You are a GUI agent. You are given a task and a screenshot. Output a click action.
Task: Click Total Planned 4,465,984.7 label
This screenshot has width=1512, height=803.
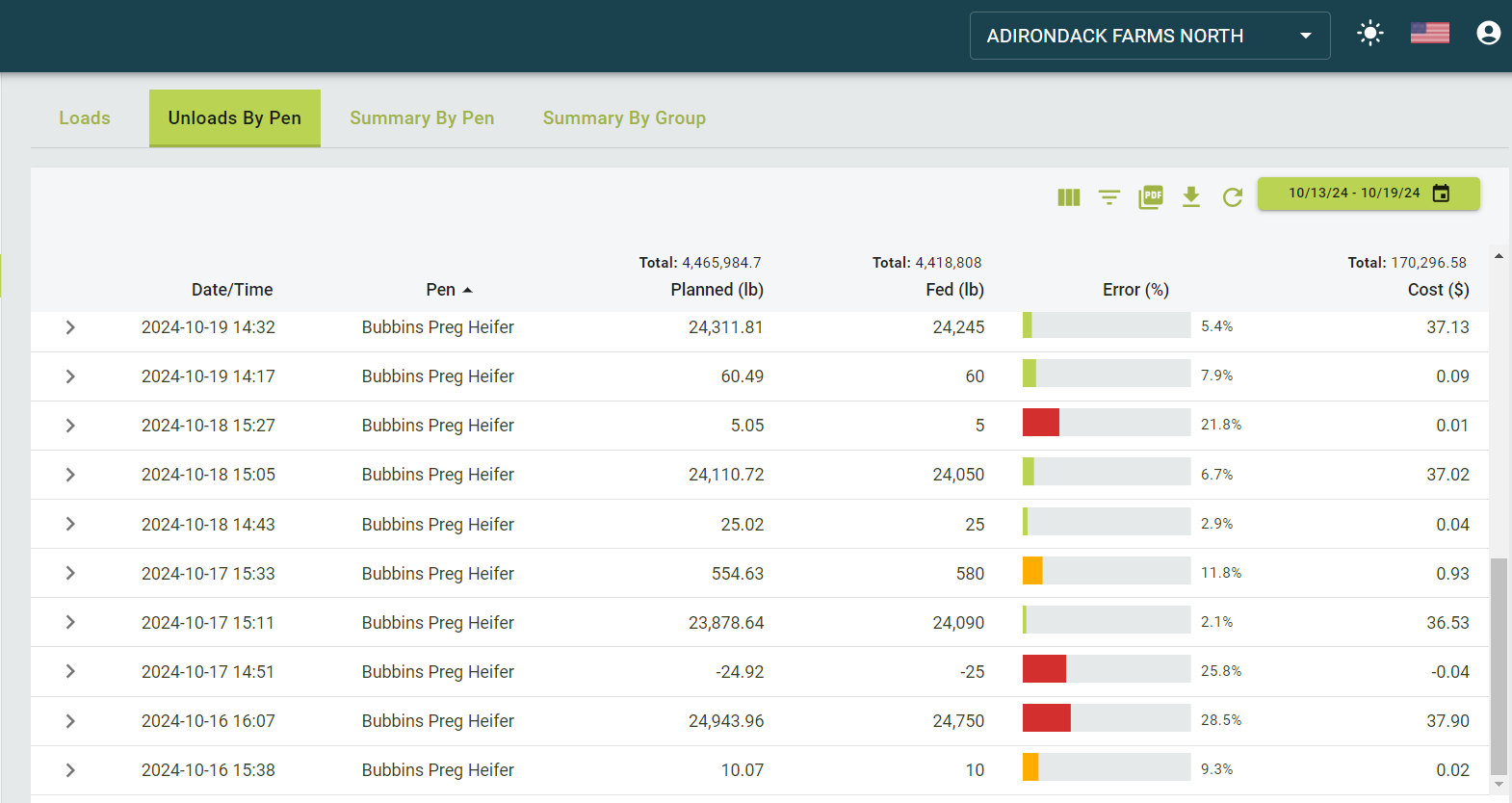pyautogui.click(x=700, y=263)
